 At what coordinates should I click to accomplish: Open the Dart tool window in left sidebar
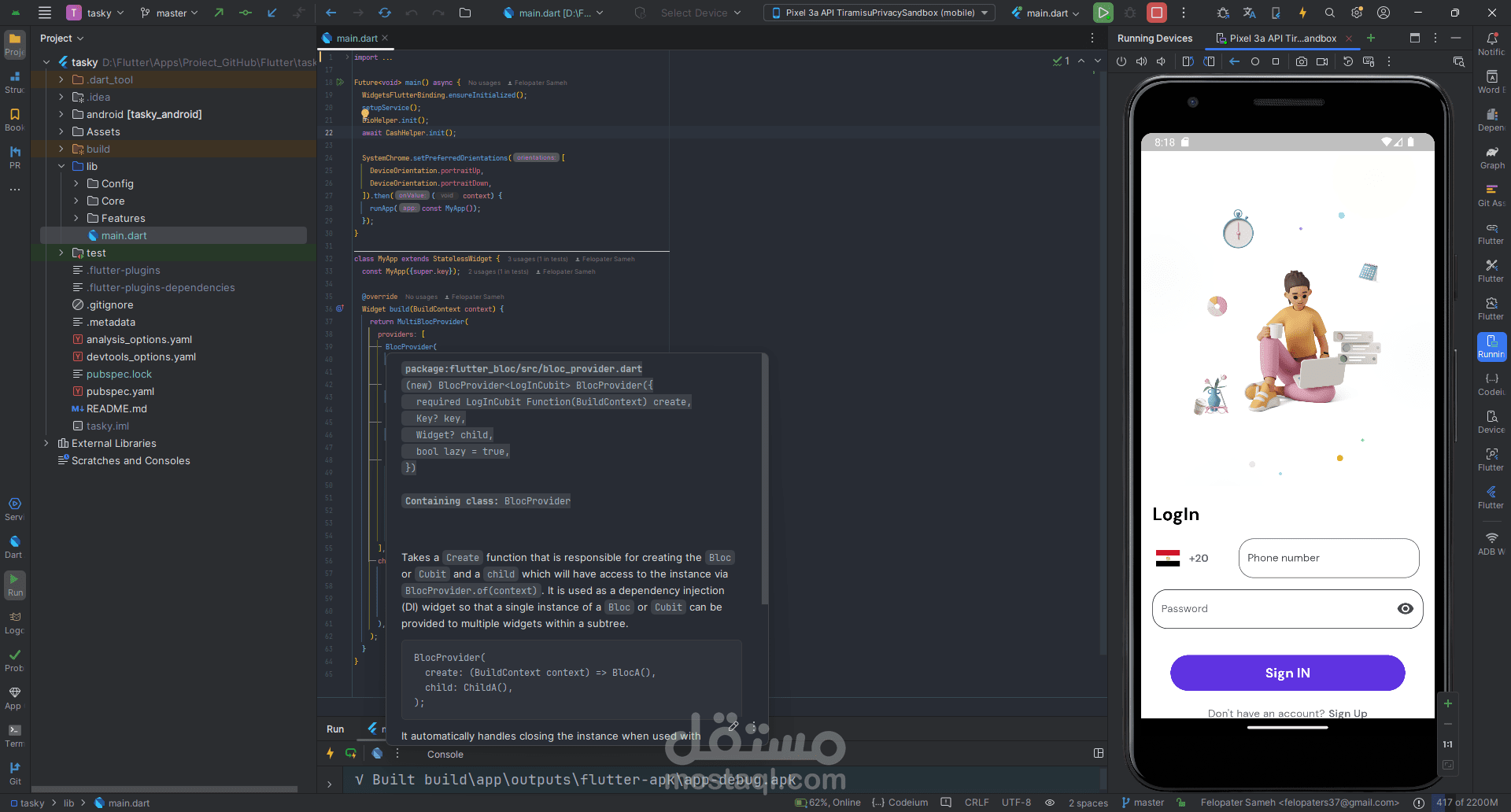14,547
